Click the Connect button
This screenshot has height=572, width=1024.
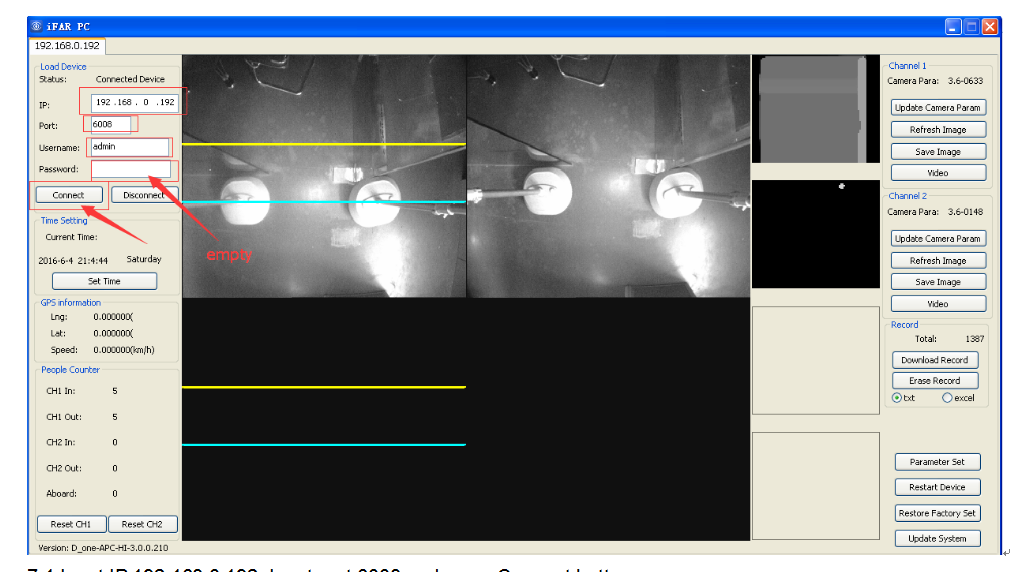[68, 195]
